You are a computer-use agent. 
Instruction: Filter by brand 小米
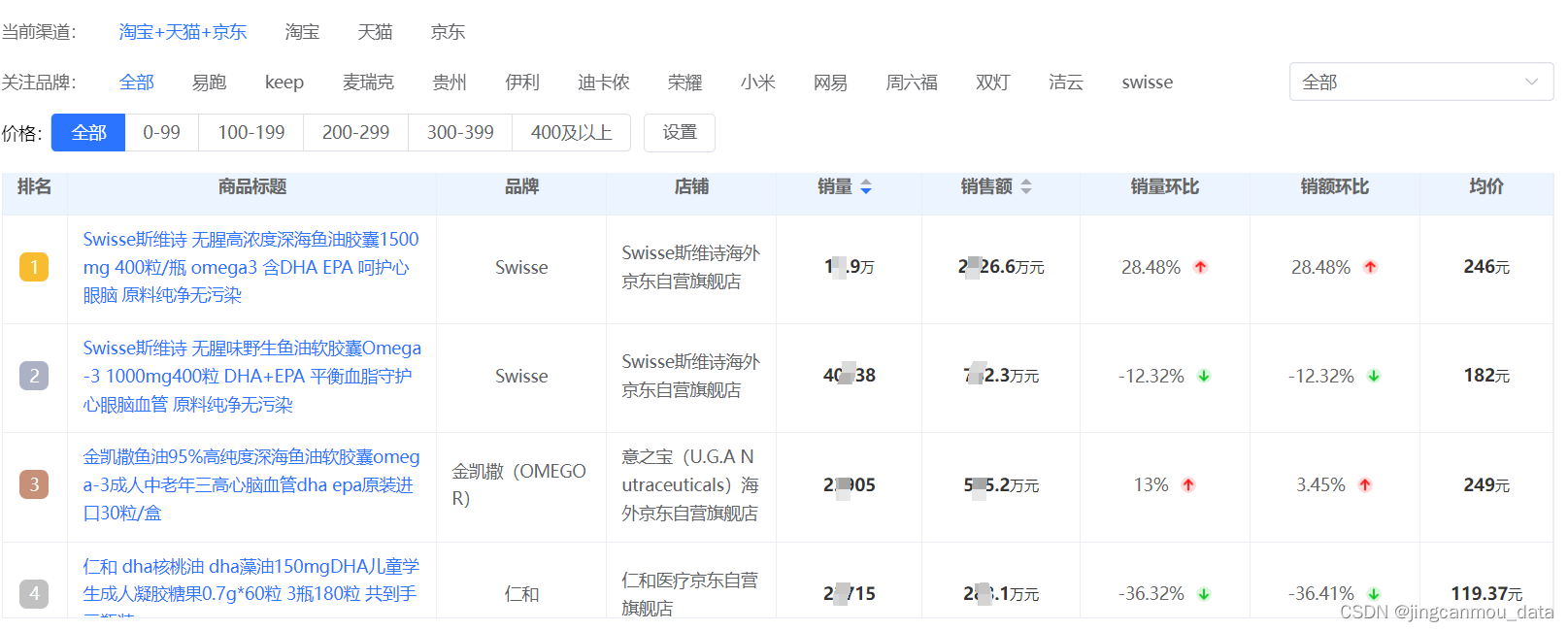pos(758,83)
